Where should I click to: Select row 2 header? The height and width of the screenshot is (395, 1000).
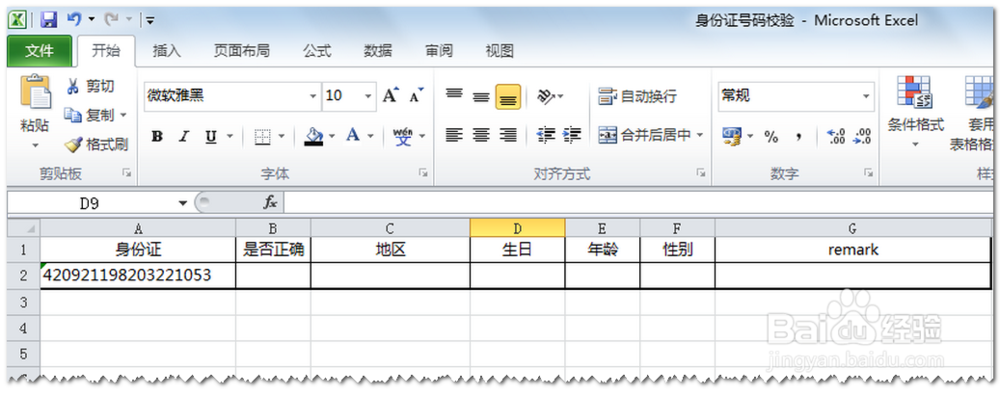coord(24,276)
